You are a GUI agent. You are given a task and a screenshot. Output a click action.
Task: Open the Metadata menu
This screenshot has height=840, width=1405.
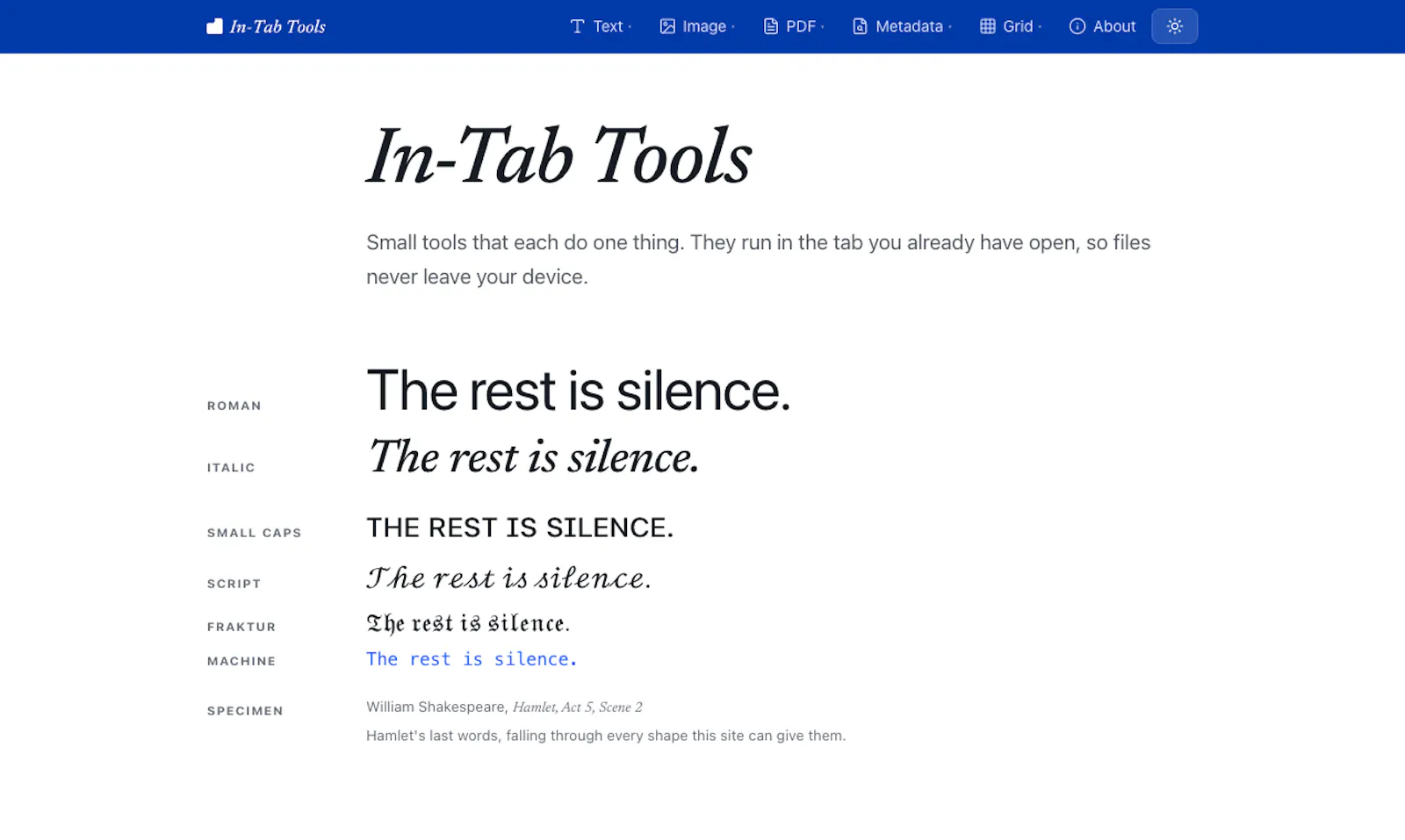pos(902,26)
